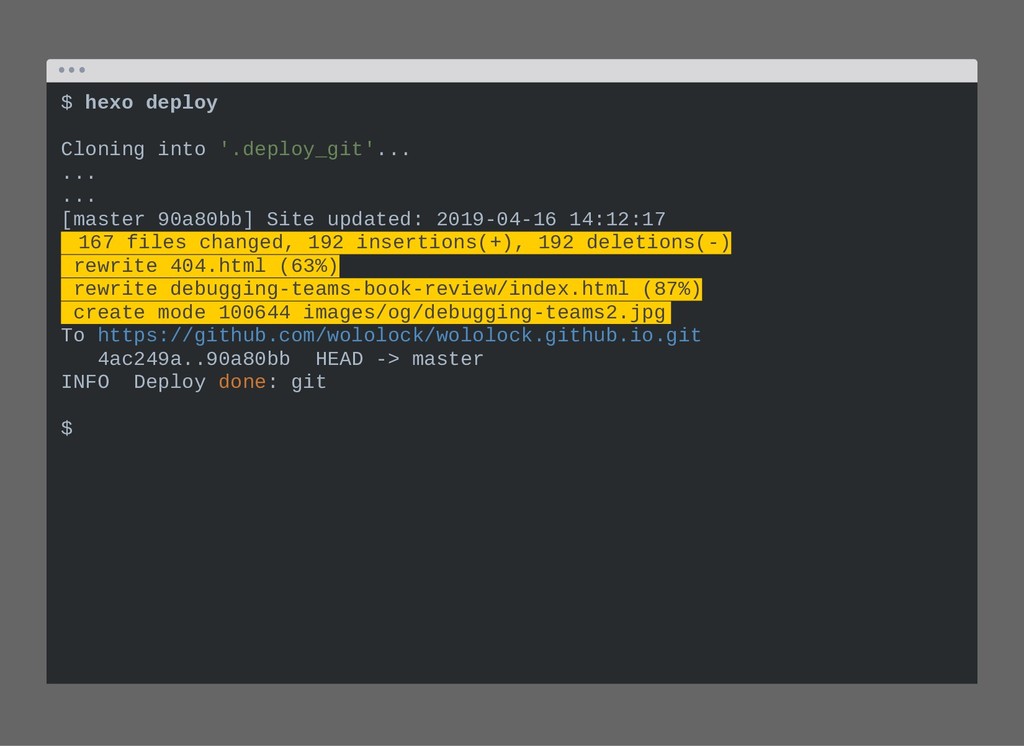Click the 'Site updated' timestamp 14:12:17
This screenshot has width=1024, height=746.
click(x=617, y=219)
